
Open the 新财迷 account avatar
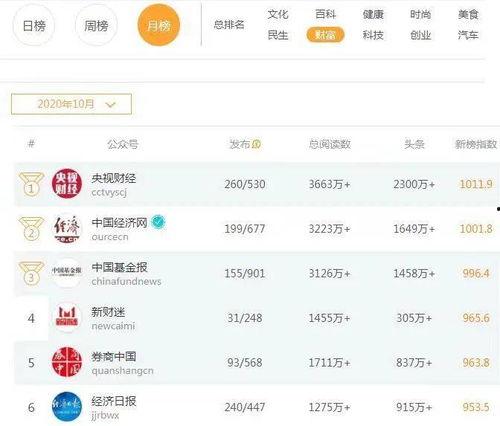coord(67,317)
